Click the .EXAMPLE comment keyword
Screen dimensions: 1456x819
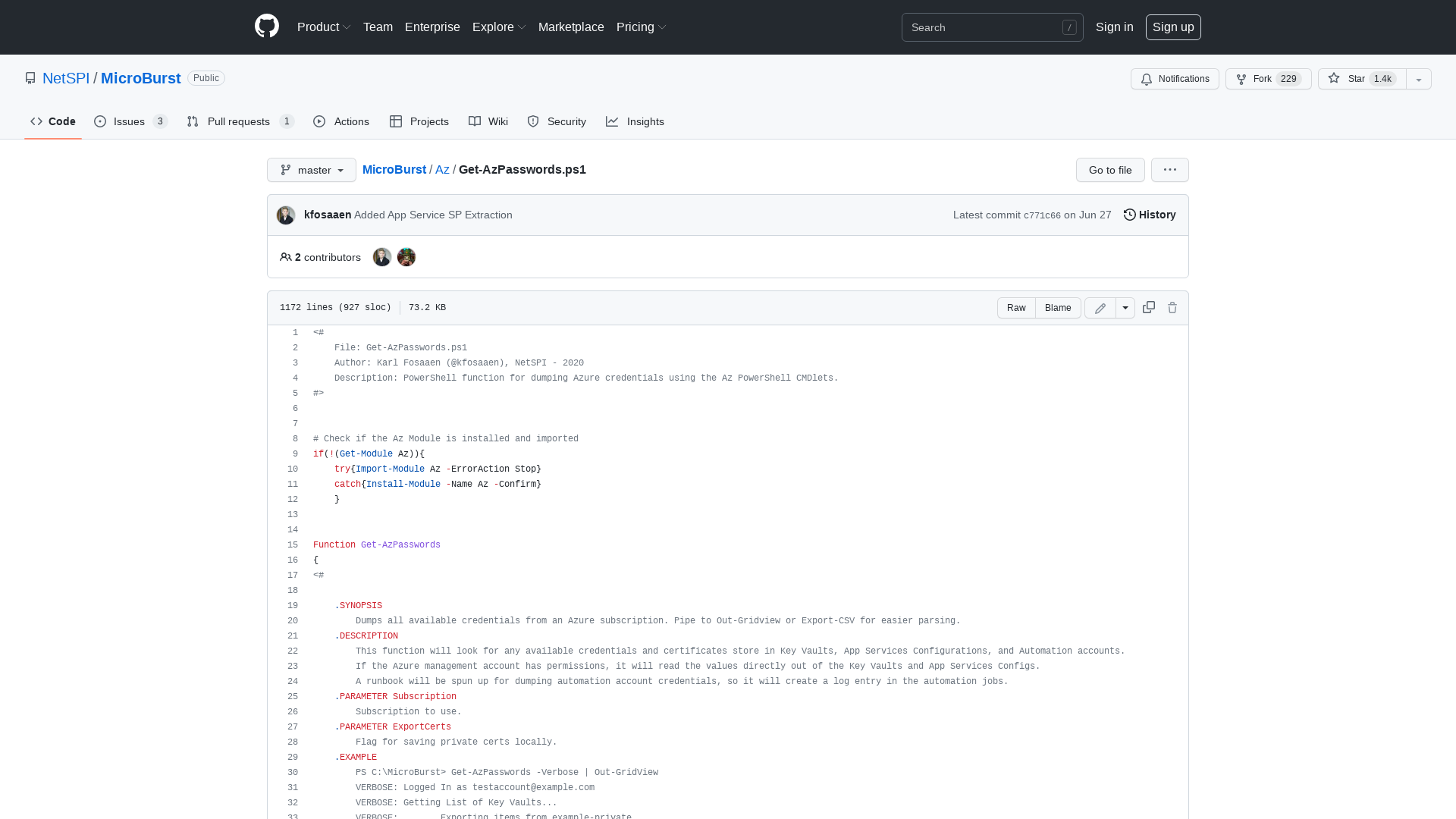pyautogui.click(x=356, y=757)
